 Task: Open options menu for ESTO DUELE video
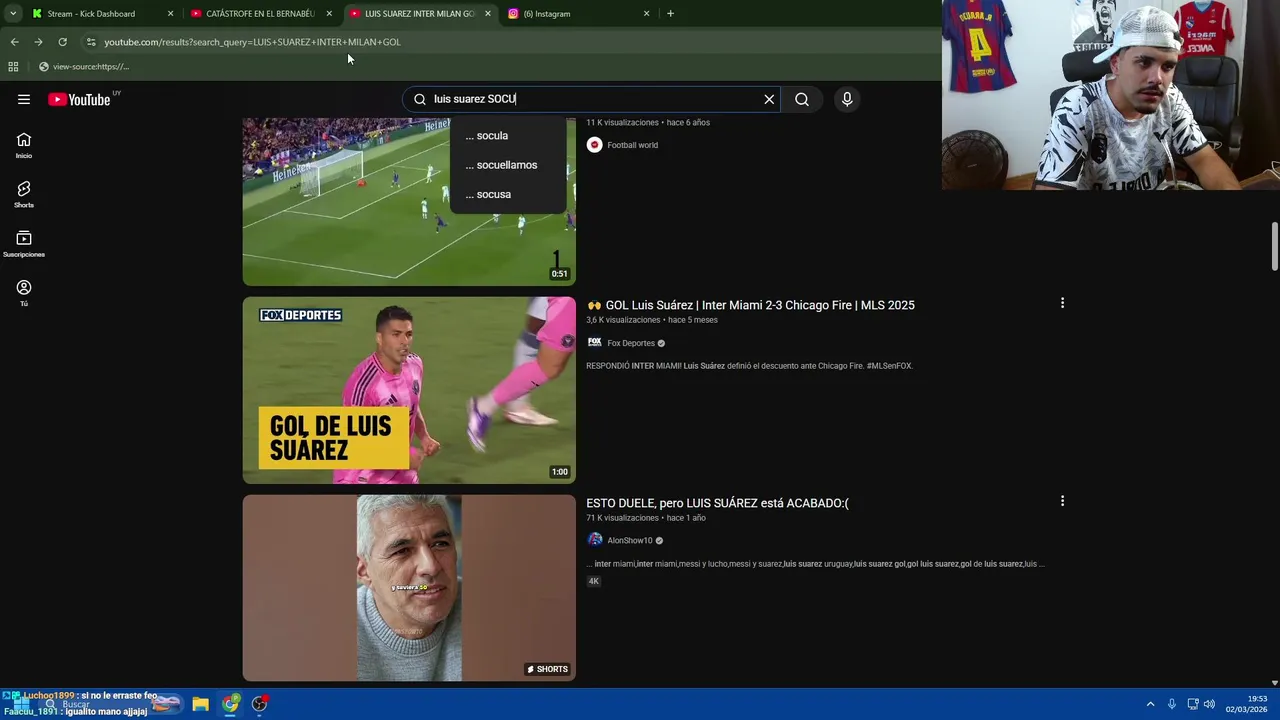tap(1062, 501)
